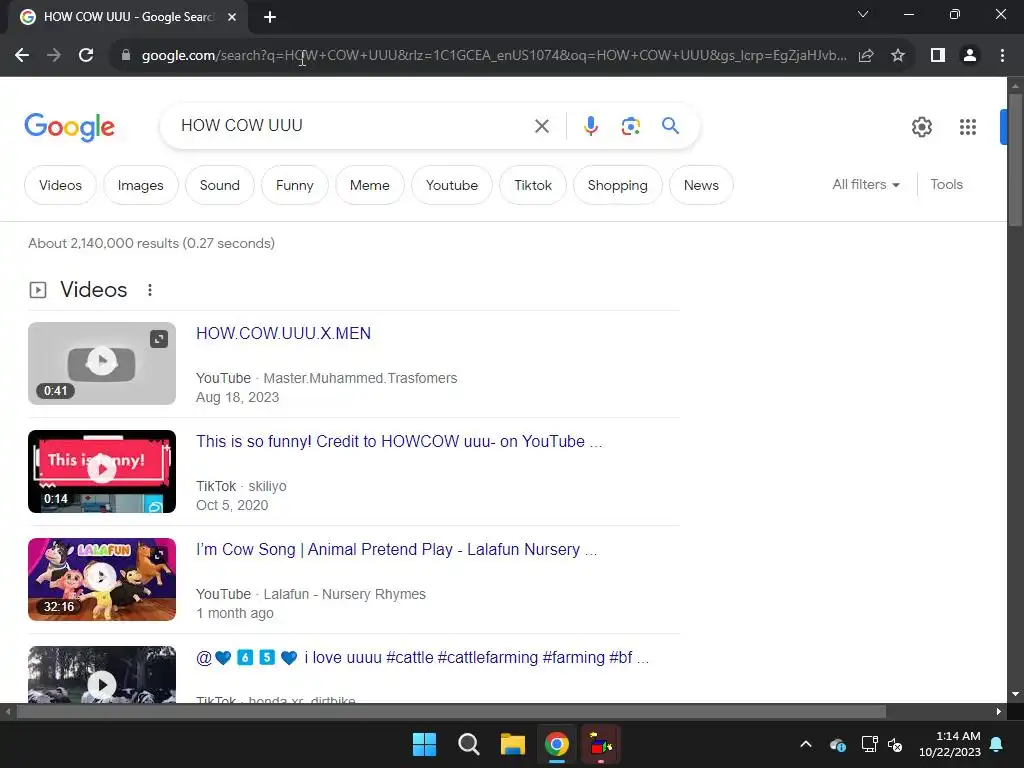Search by image with Lens icon
Screen dimensions: 1024x768
click(630, 126)
